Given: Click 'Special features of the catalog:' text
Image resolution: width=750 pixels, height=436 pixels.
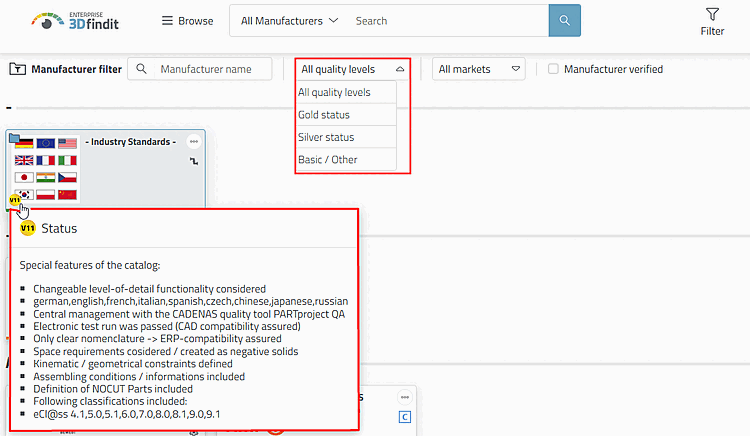Looking at the screenshot, I should (90, 265).
